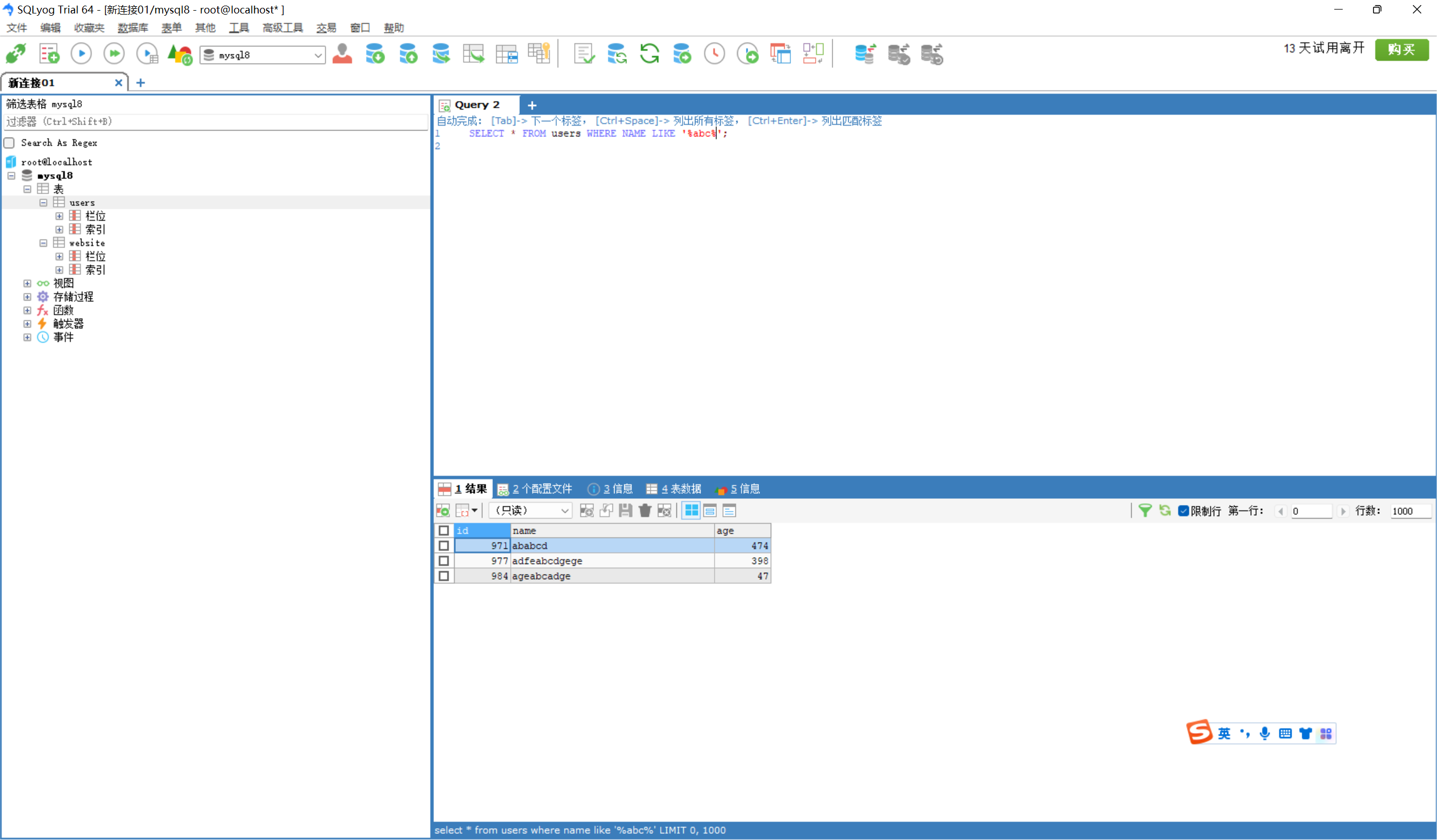Open the 数据库 menu

coord(132,28)
